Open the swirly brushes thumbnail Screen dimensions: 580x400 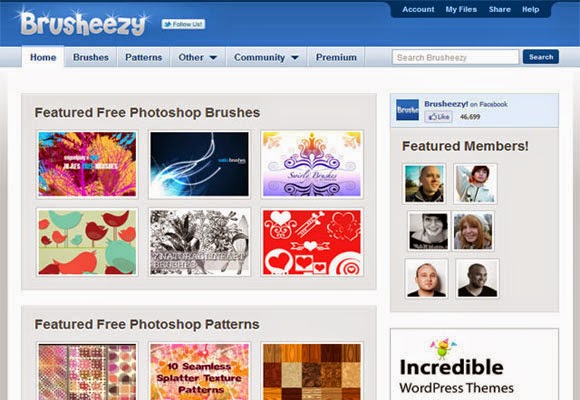coord(311,164)
